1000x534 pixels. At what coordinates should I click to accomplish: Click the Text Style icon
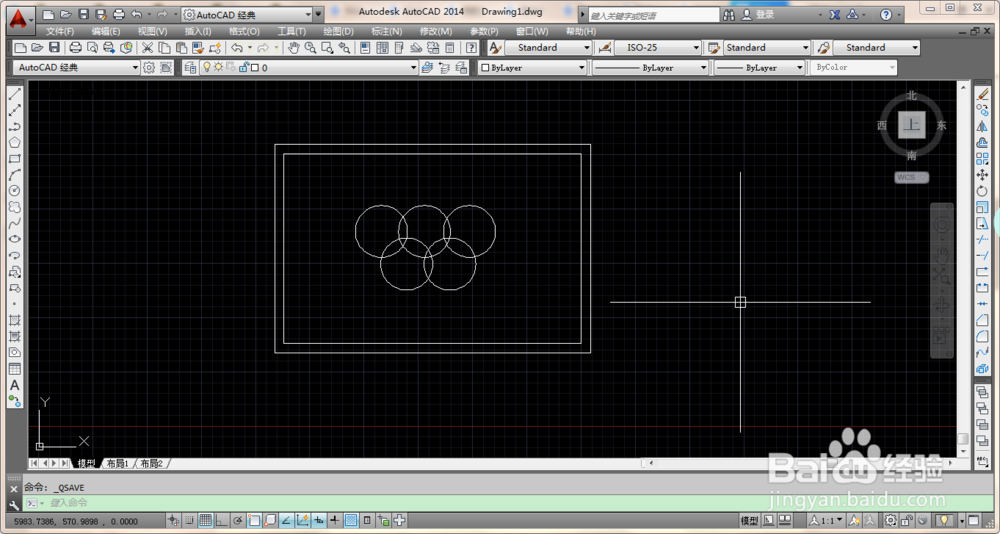pos(496,47)
